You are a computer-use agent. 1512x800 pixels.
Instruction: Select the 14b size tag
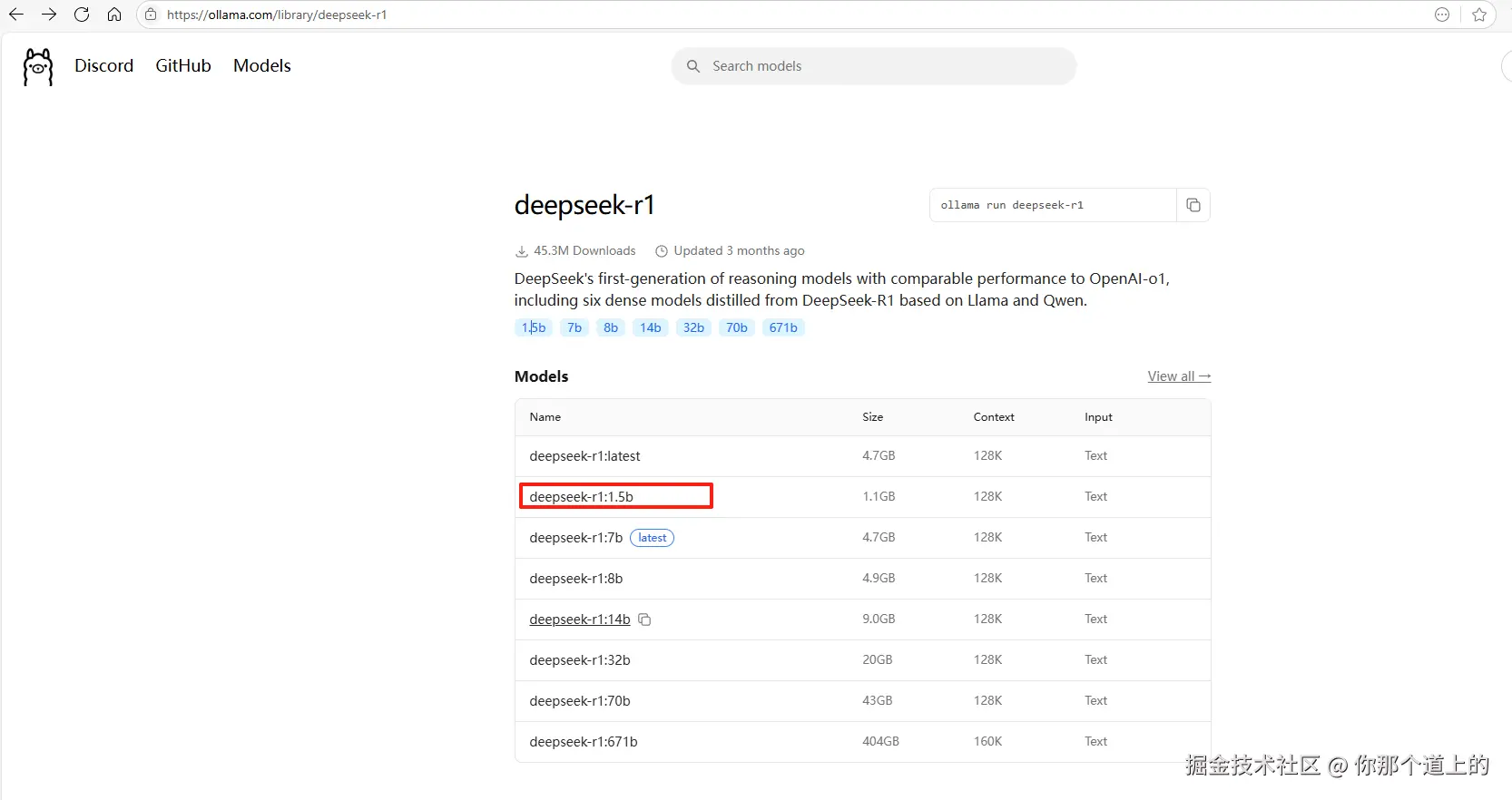(x=651, y=327)
